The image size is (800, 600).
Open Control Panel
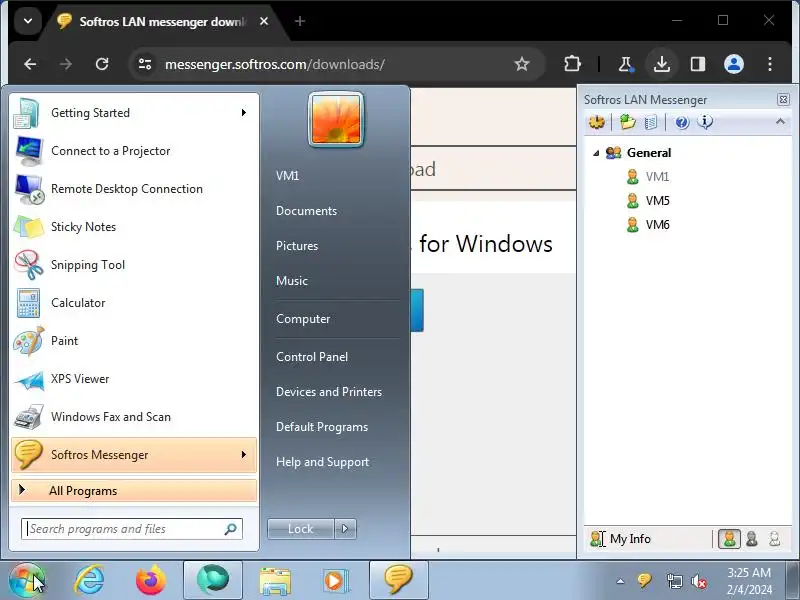[x=312, y=357]
